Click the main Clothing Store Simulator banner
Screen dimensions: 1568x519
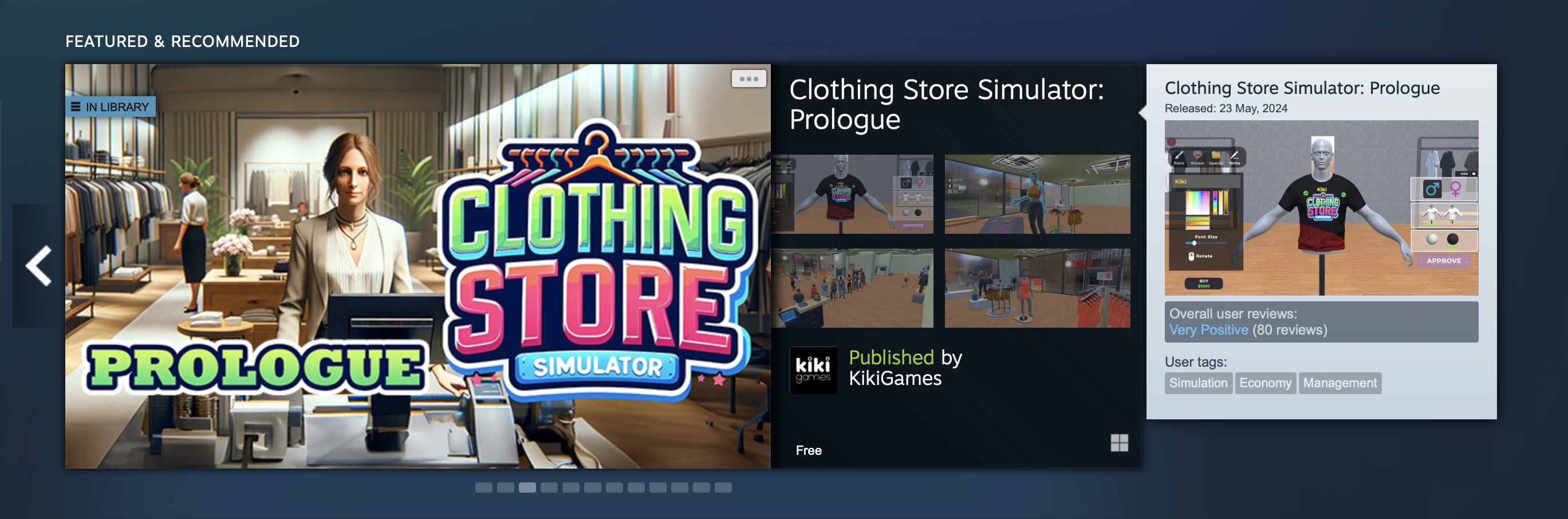coord(417,266)
